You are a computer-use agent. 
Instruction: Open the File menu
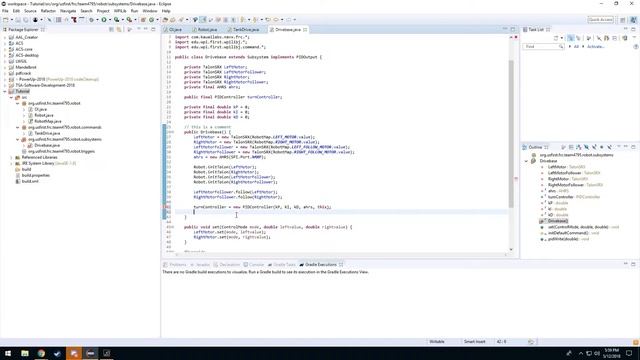click(5, 11)
